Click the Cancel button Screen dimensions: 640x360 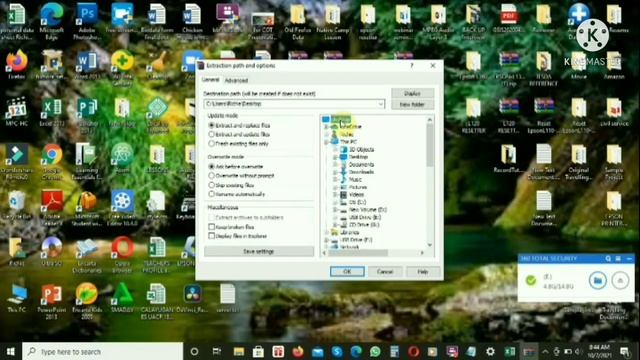pyautogui.click(x=385, y=272)
